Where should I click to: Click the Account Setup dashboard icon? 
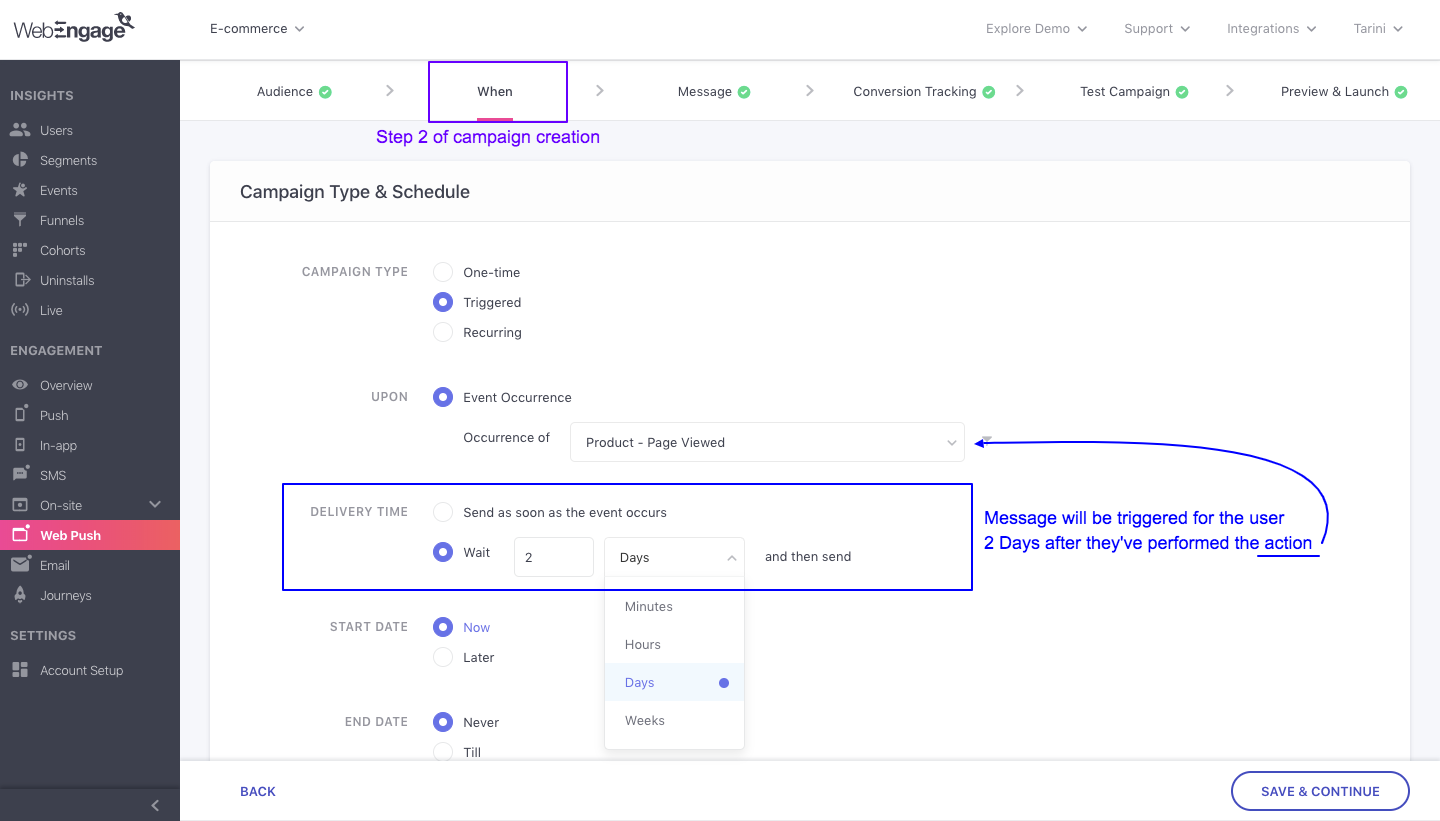click(x=20, y=670)
